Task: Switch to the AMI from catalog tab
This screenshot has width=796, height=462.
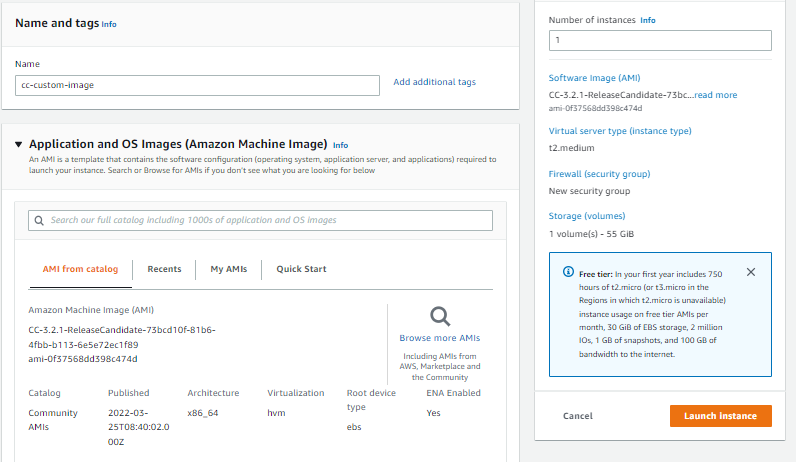Action: point(80,269)
